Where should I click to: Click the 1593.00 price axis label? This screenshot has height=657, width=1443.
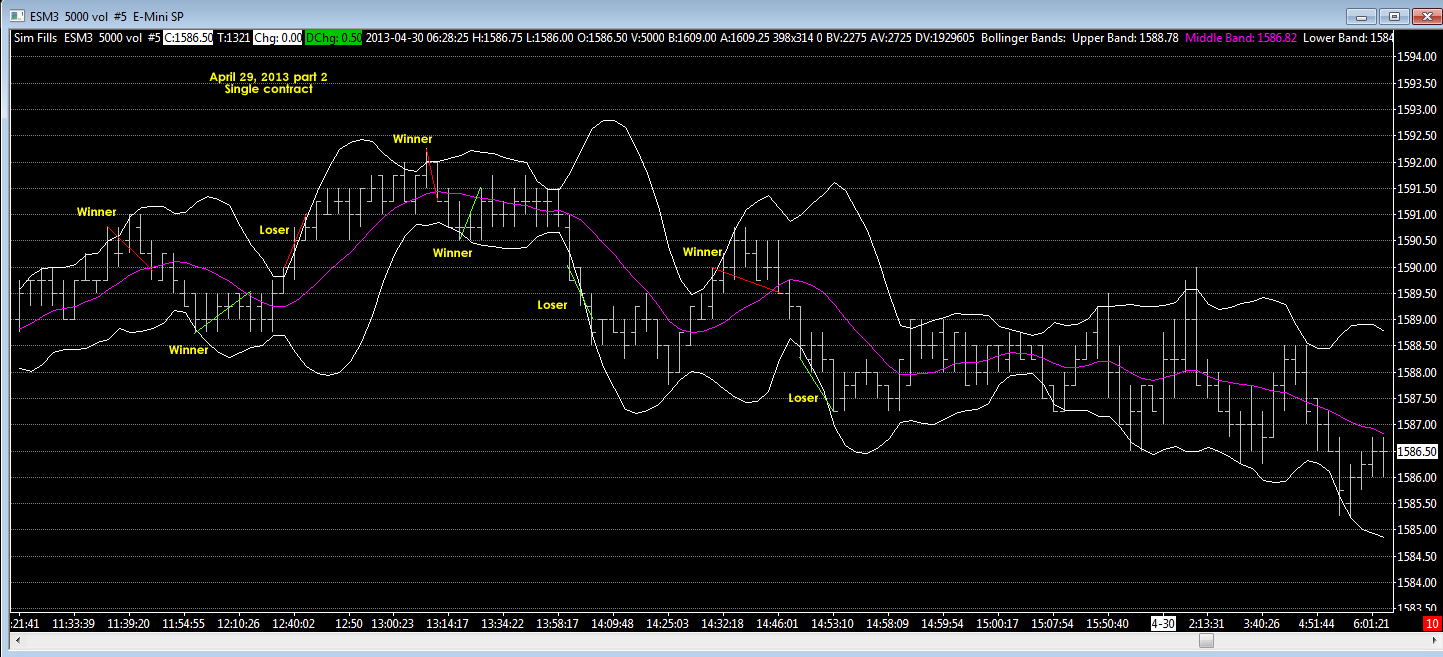pyautogui.click(x=1419, y=109)
